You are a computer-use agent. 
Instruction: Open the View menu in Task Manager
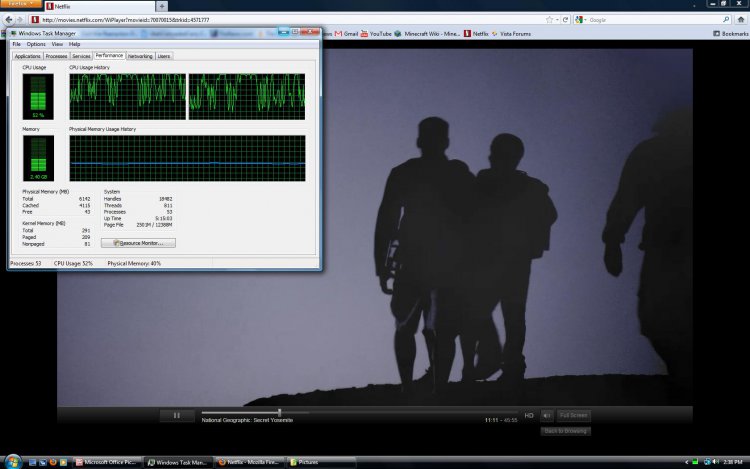coord(57,44)
